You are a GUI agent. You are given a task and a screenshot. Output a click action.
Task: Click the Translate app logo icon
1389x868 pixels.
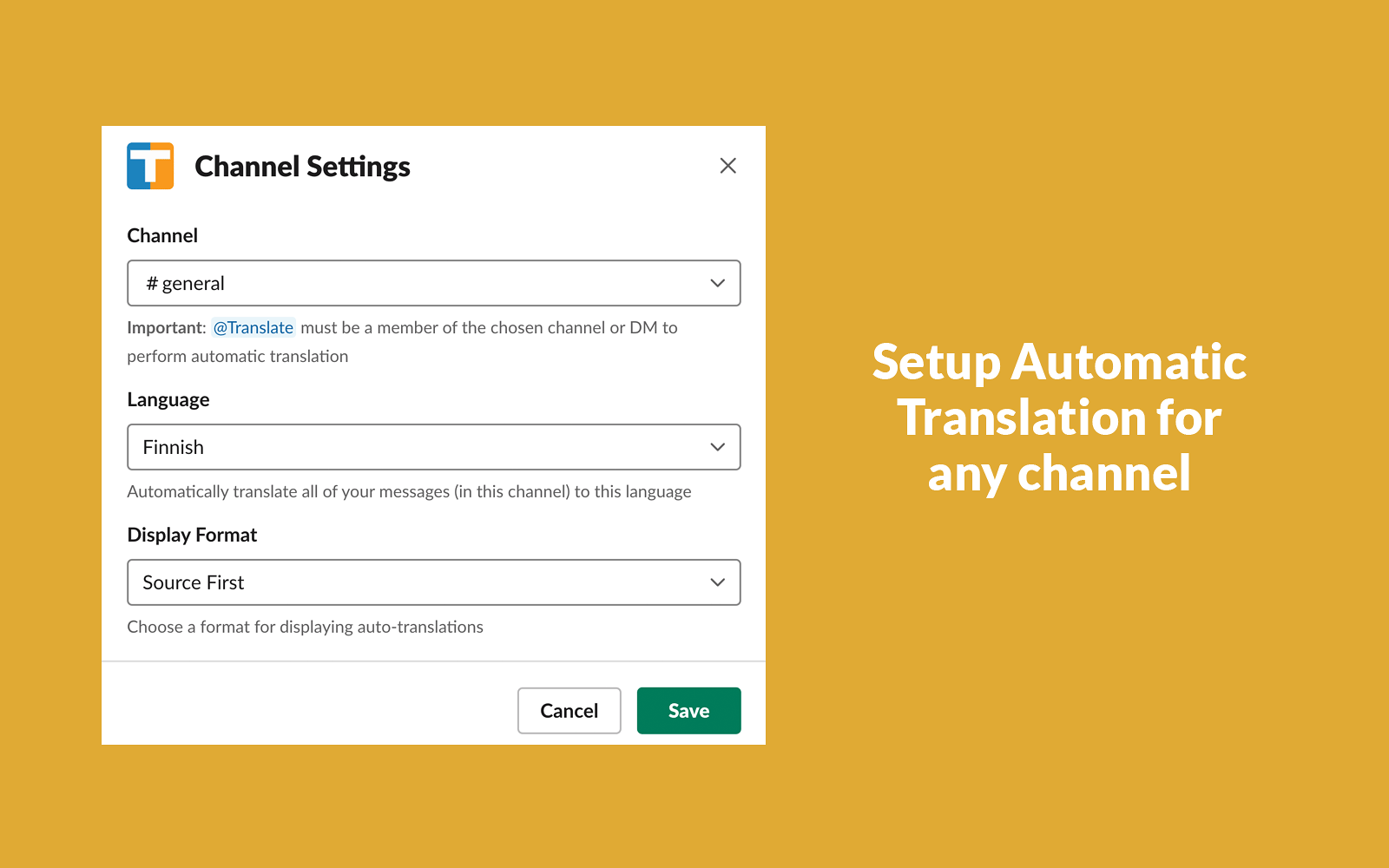coord(150,165)
